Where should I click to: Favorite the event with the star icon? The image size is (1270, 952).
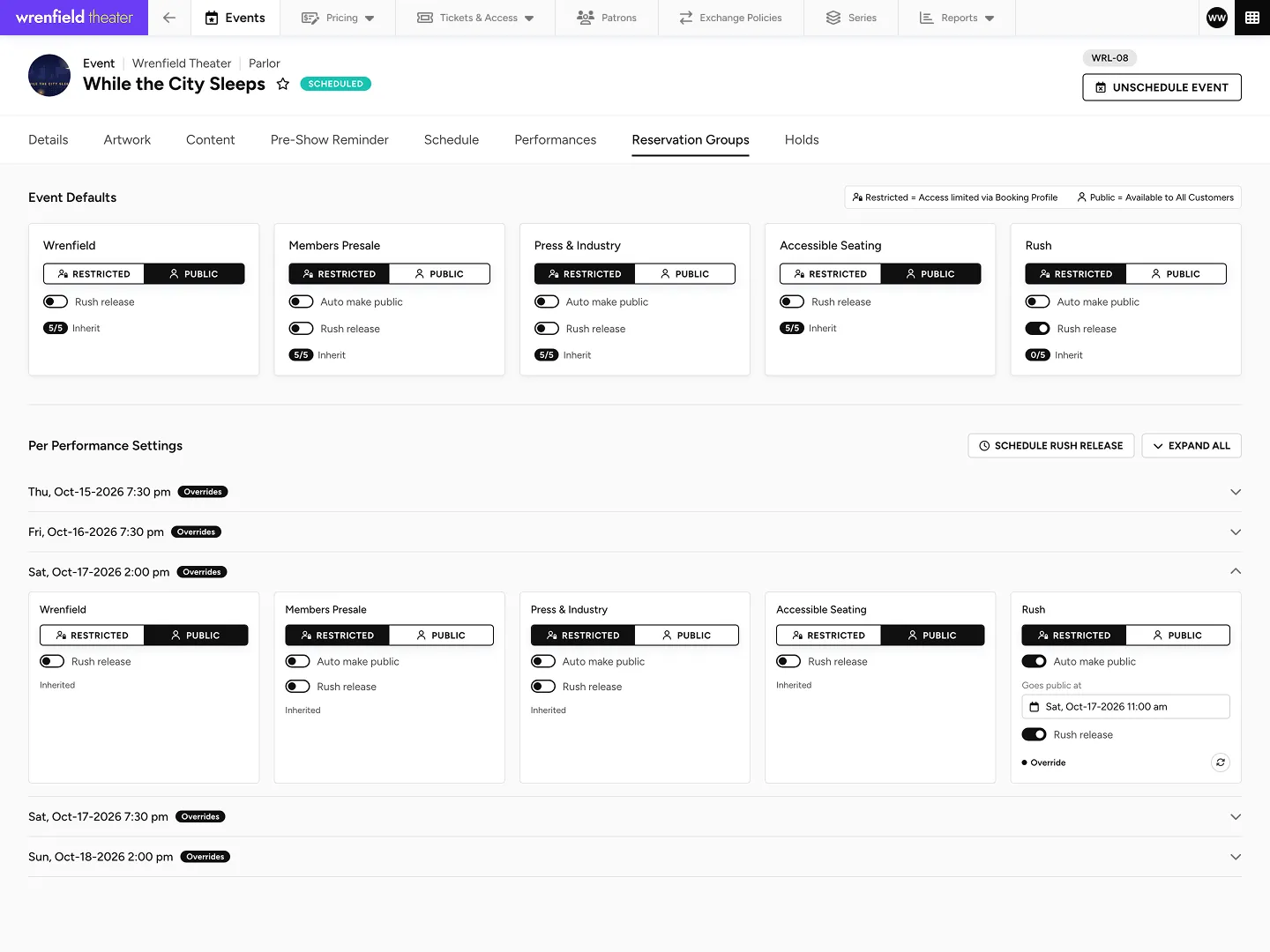[283, 84]
